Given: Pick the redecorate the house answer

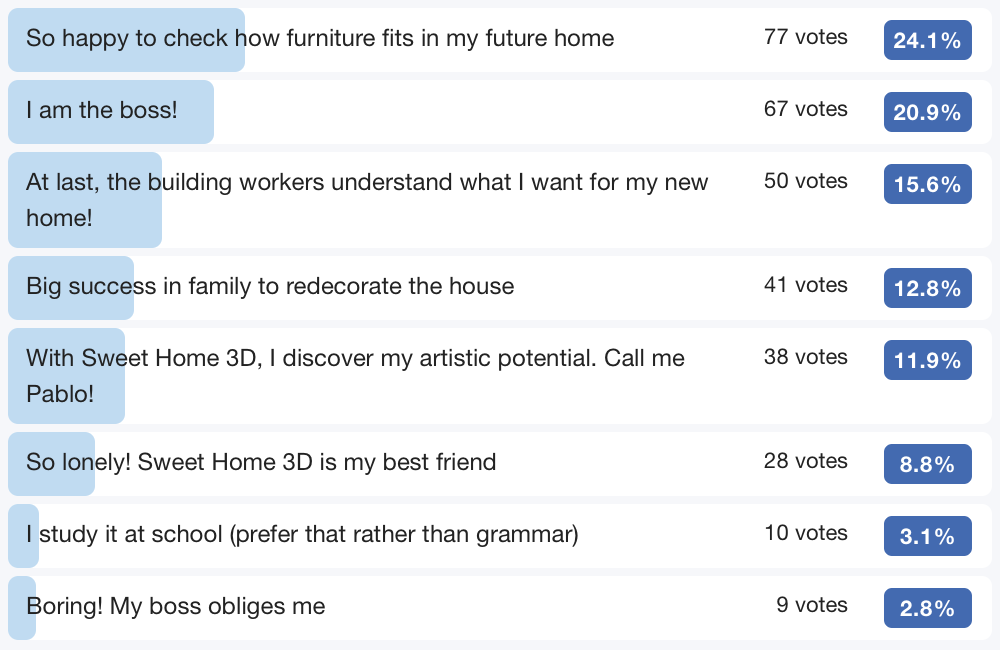Looking at the screenshot, I should click(270, 287).
